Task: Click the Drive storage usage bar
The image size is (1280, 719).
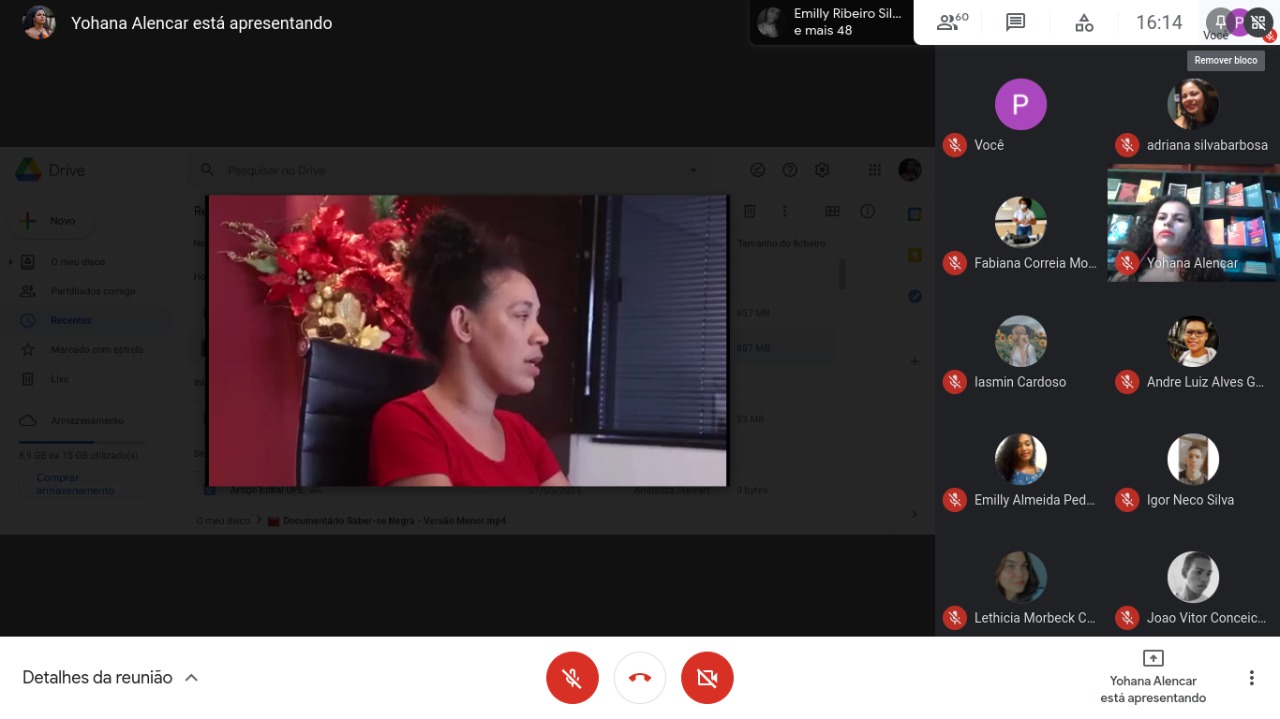Action: click(x=83, y=442)
